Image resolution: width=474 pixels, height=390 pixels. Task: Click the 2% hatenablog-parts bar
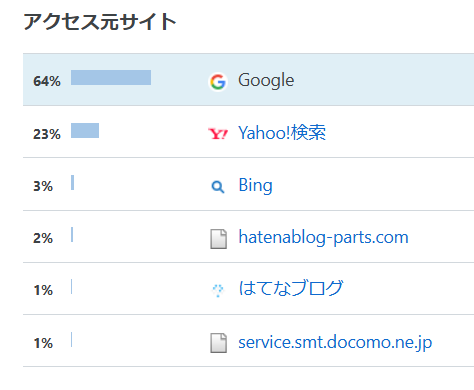tap(72, 234)
